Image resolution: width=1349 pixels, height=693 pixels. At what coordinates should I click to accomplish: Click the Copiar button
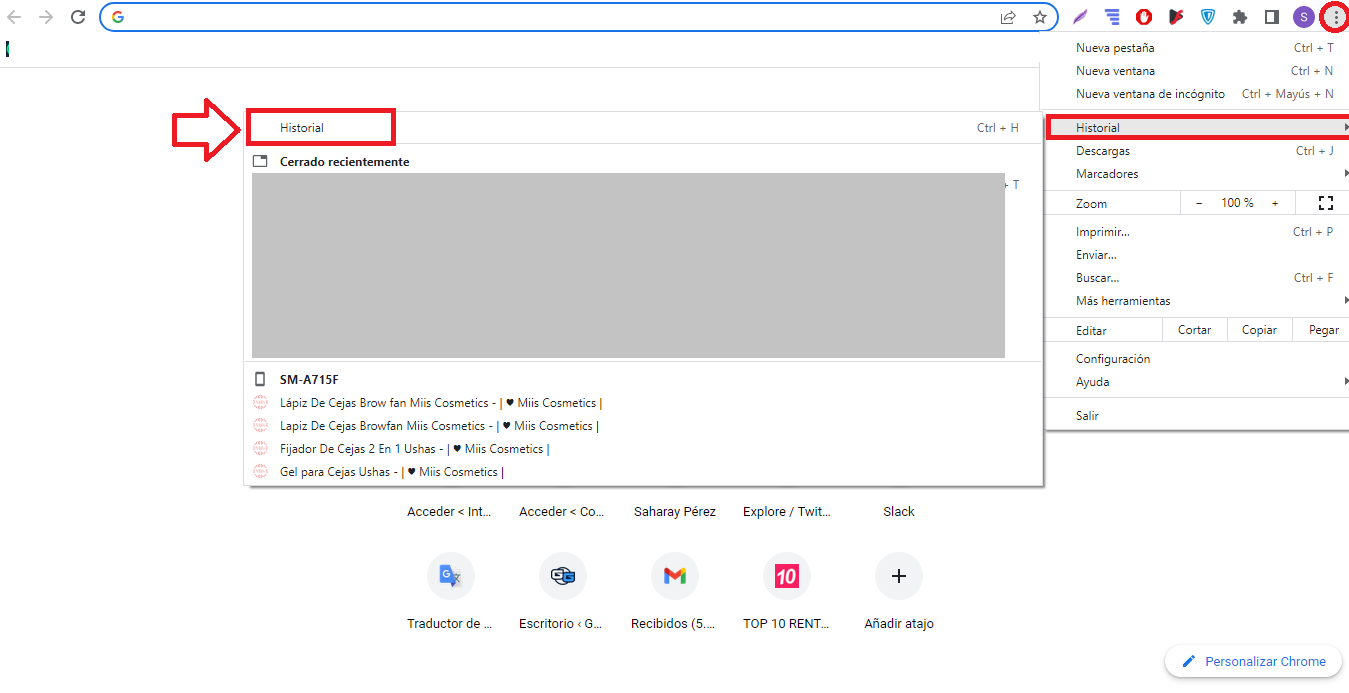tap(1259, 330)
